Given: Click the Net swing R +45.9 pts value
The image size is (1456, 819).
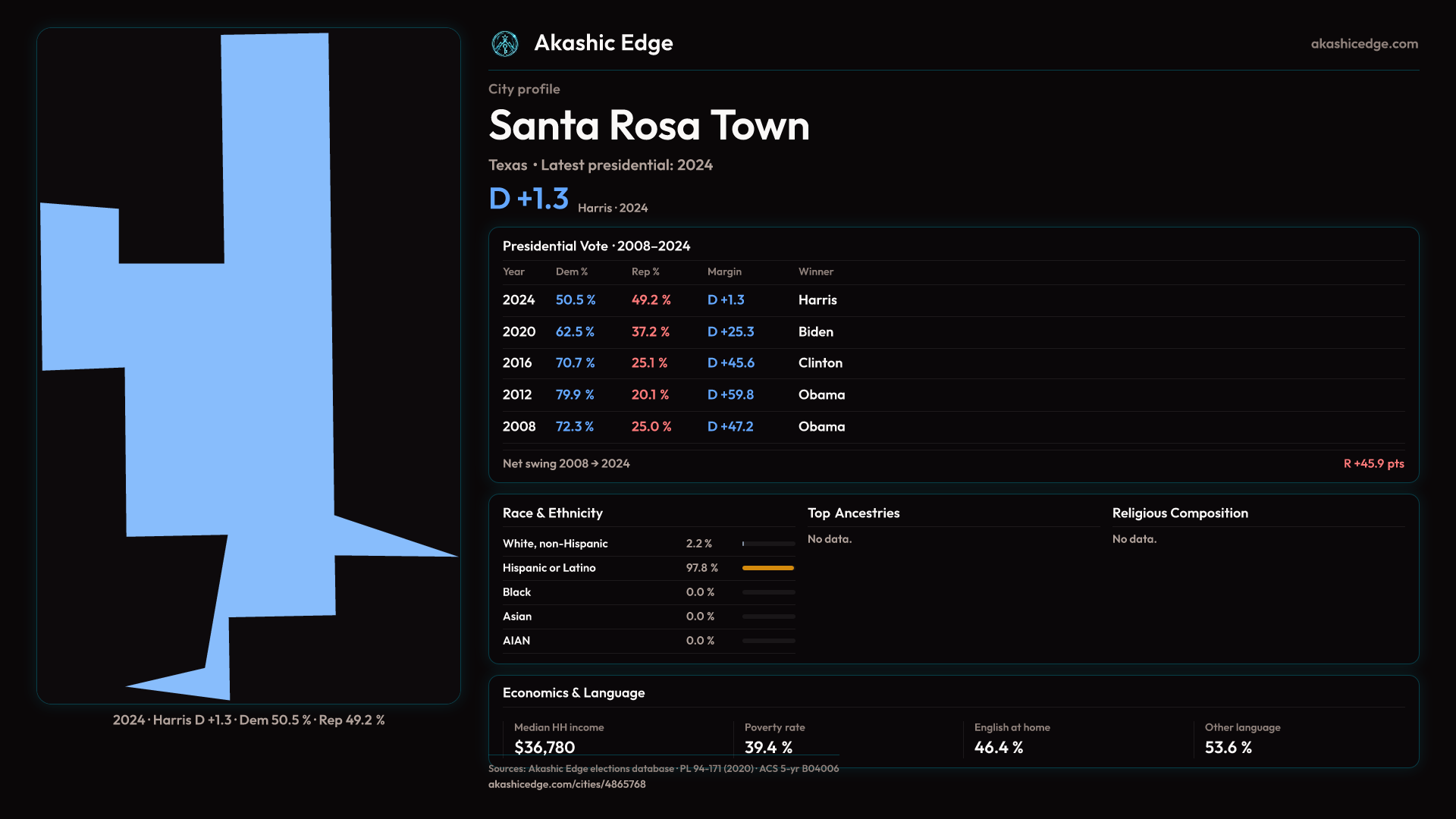Looking at the screenshot, I should click(x=1373, y=463).
